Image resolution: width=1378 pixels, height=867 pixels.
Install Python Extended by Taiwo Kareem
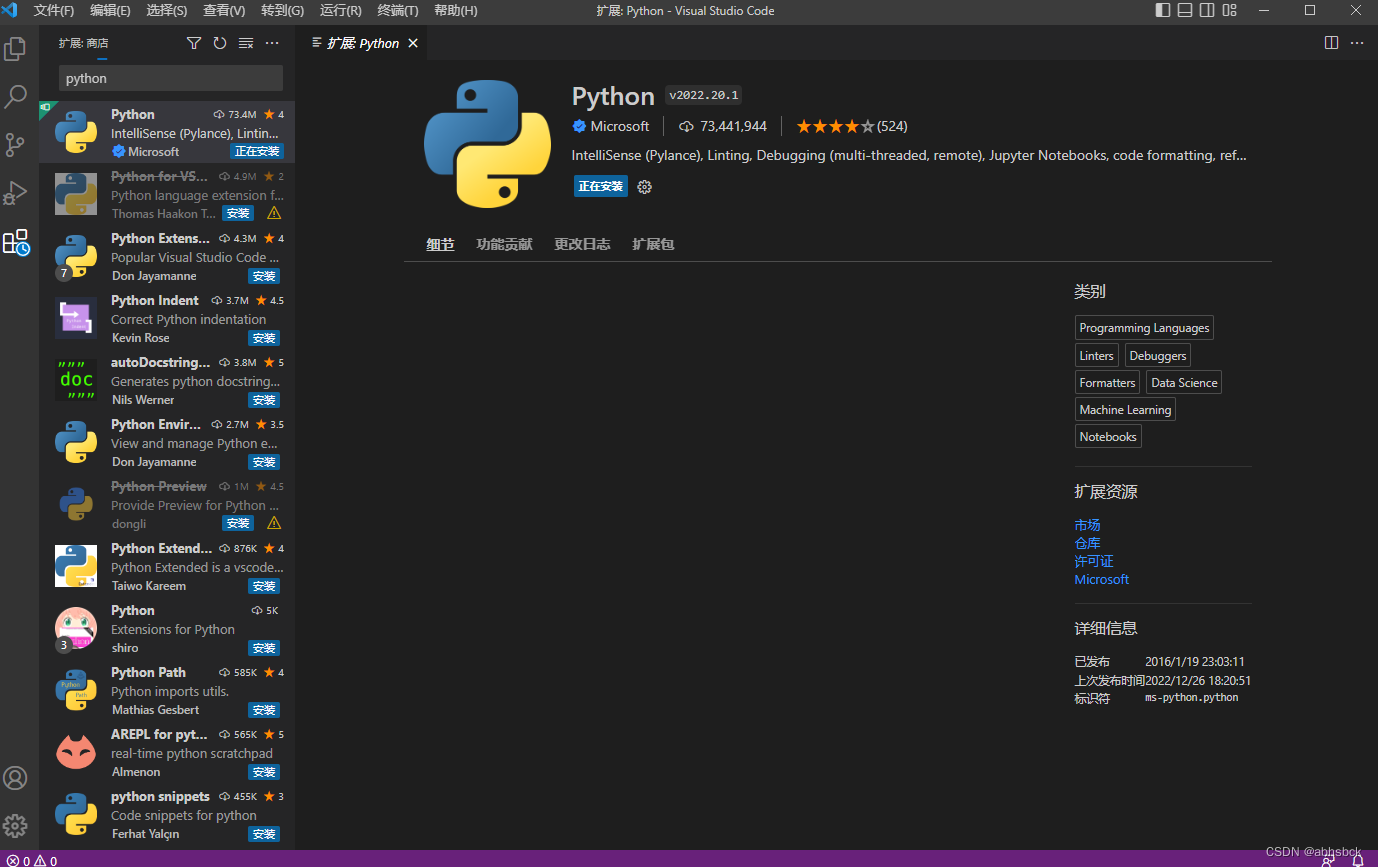[x=264, y=586]
